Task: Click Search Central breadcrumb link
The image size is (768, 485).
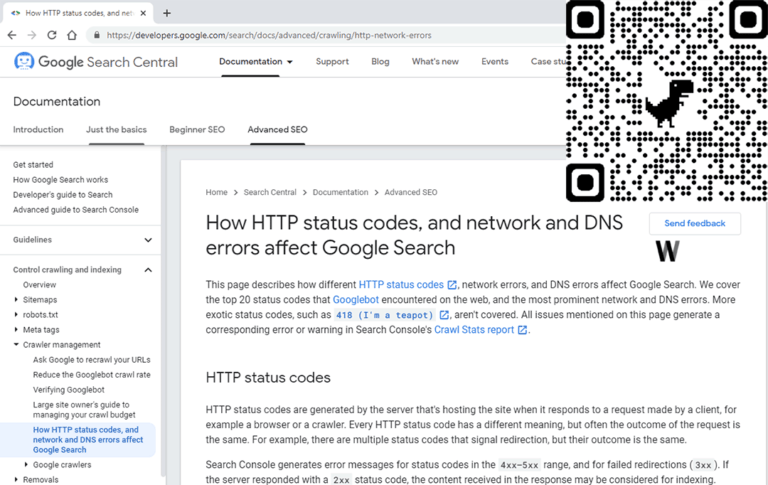Action: pos(270,192)
